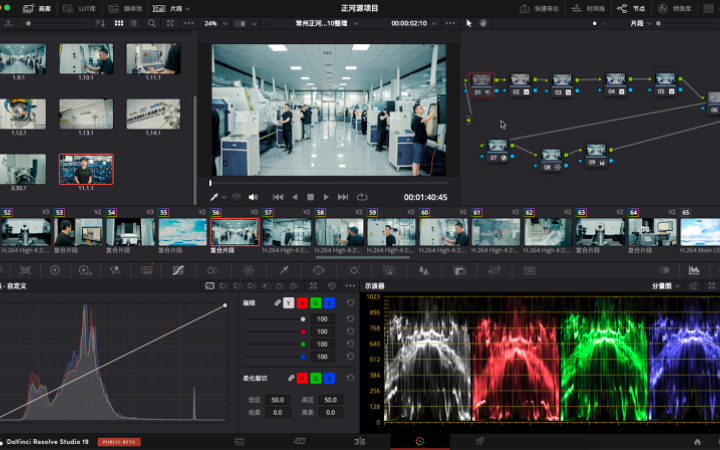
Task: Select clip 57 in the clip strip
Action: [x=287, y=232]
